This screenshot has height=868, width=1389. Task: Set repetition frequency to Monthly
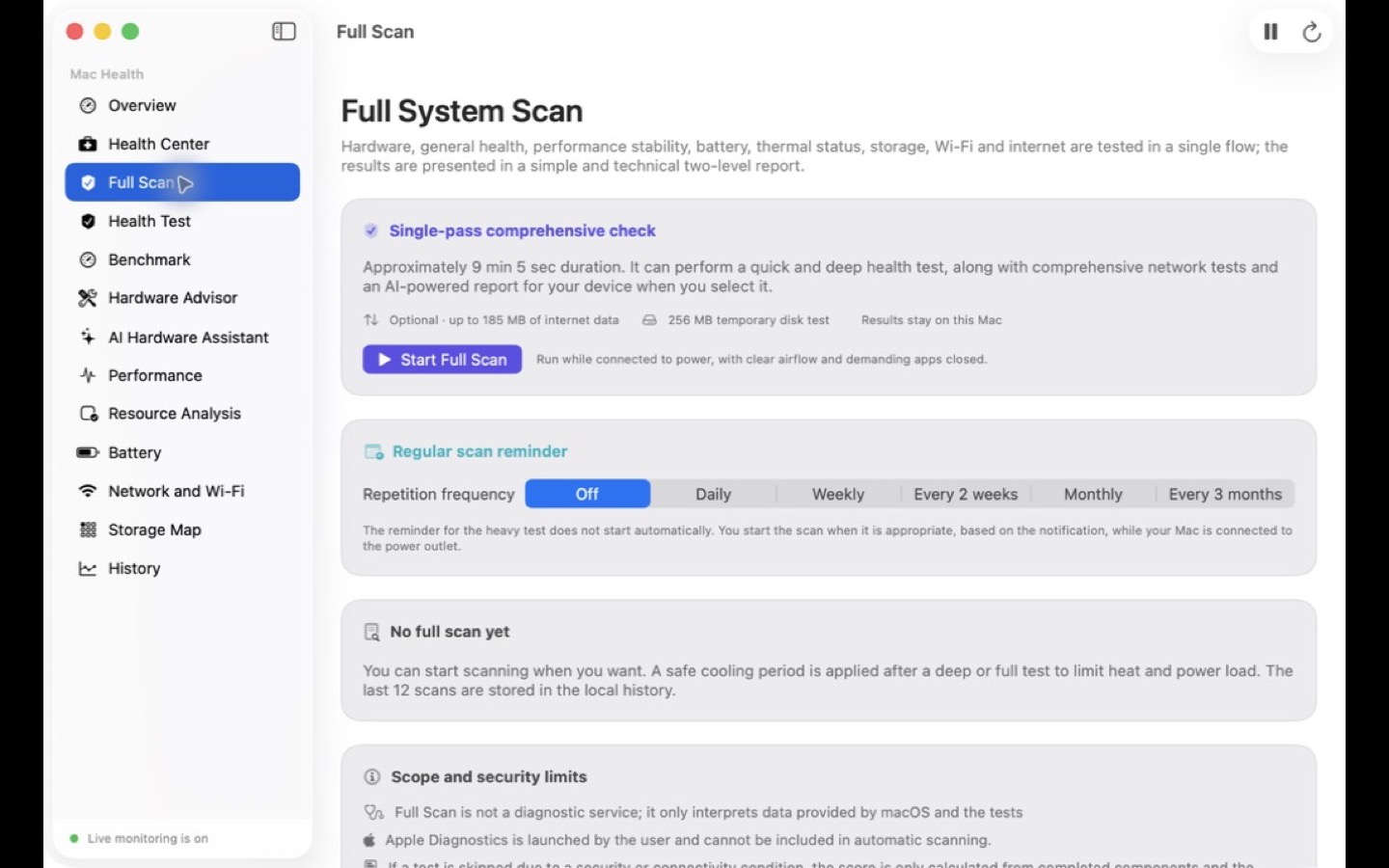tap(1093, 494)
